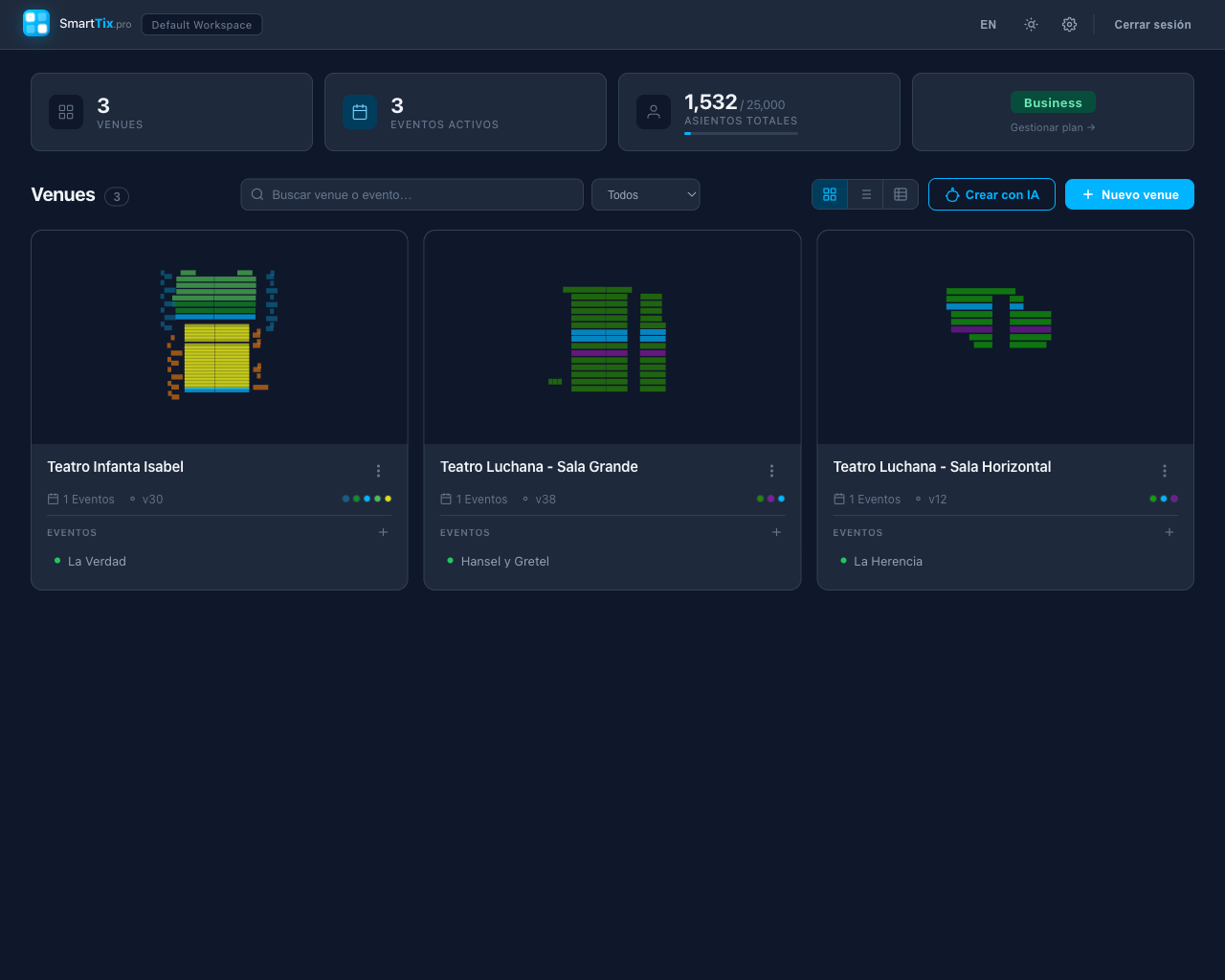Image resolution: width=1225 pixels, height=980 pixels.
Task: Switch to list view layout
Action: (864, 193)
